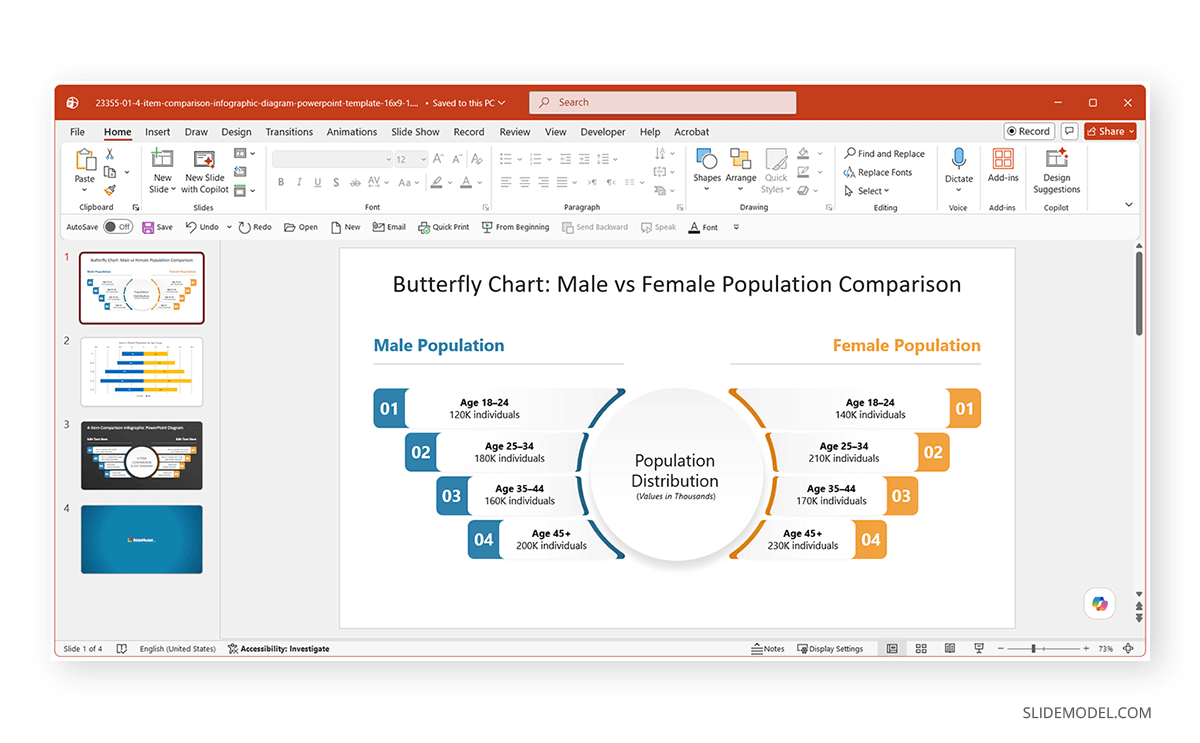Toggle the AutoSave switch
This screenshot has height=743, width=1200.
tap(117, 227)
